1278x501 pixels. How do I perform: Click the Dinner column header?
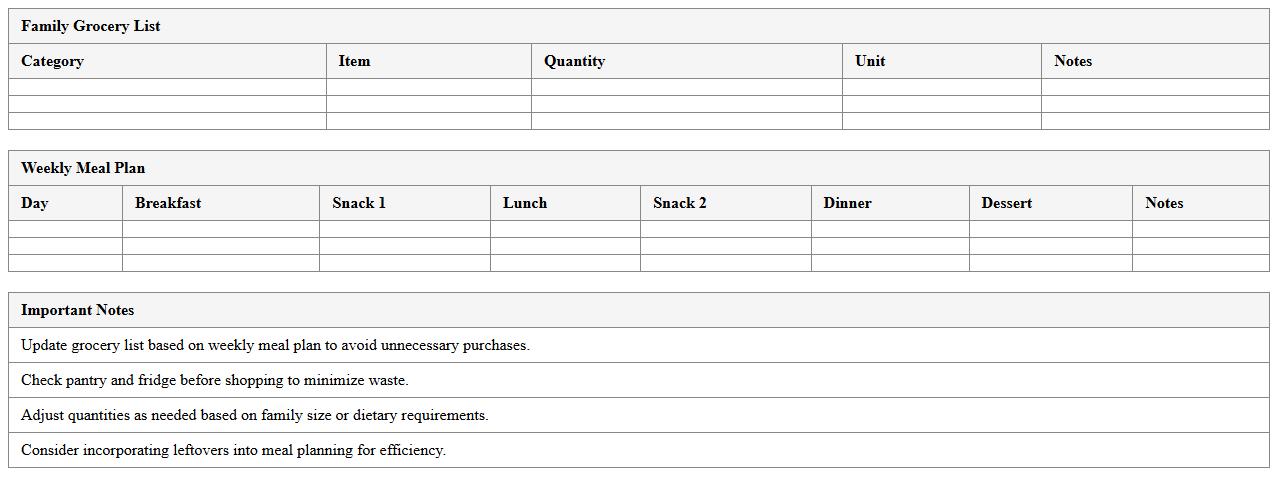coord(847,203)
